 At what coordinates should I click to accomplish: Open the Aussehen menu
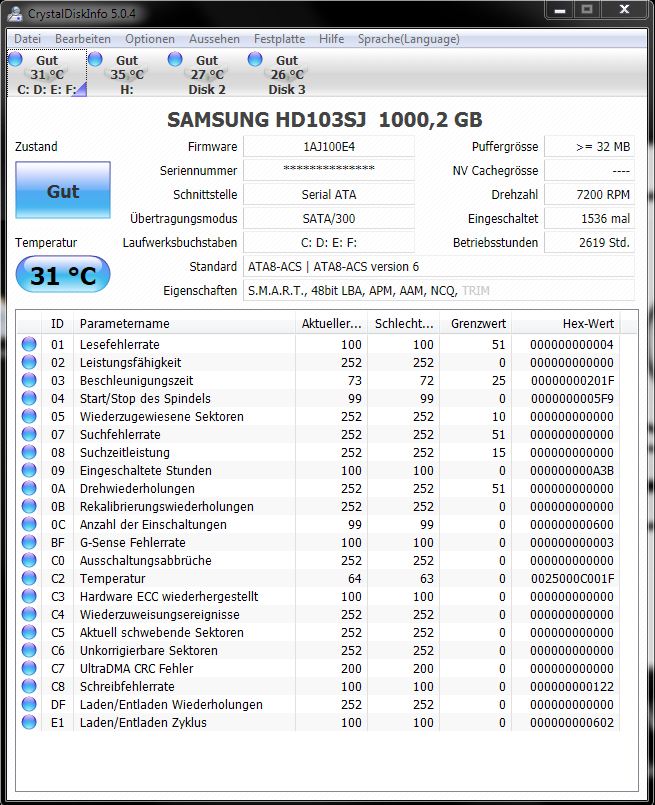[x=214, y=39]
